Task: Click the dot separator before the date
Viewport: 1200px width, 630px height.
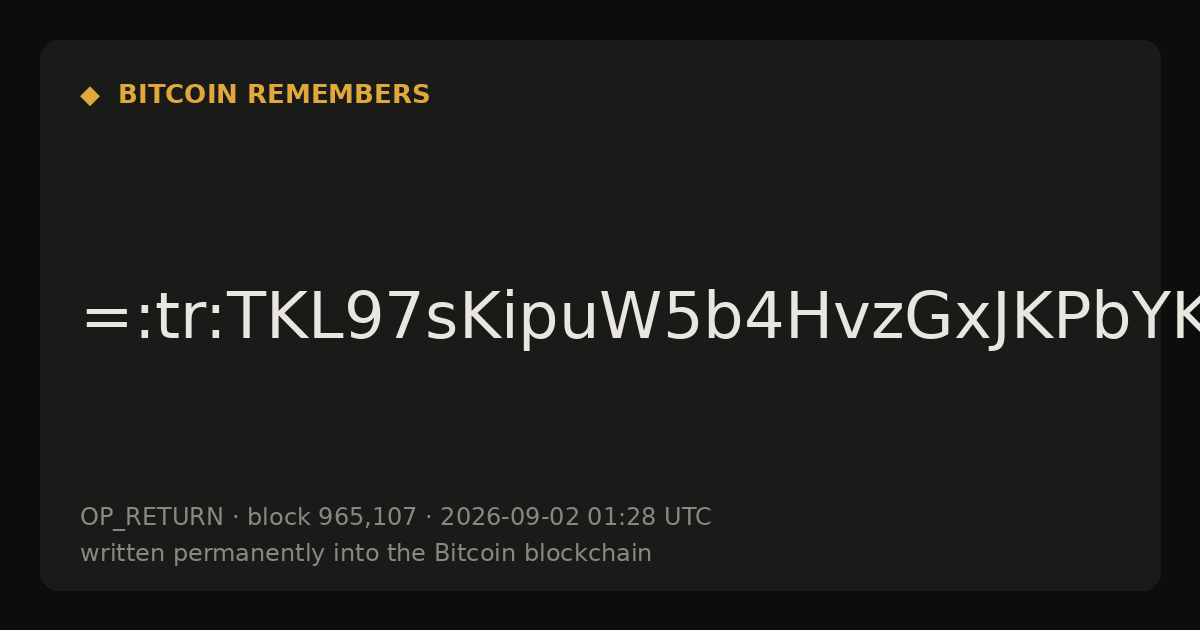Action: pos(429,518)
